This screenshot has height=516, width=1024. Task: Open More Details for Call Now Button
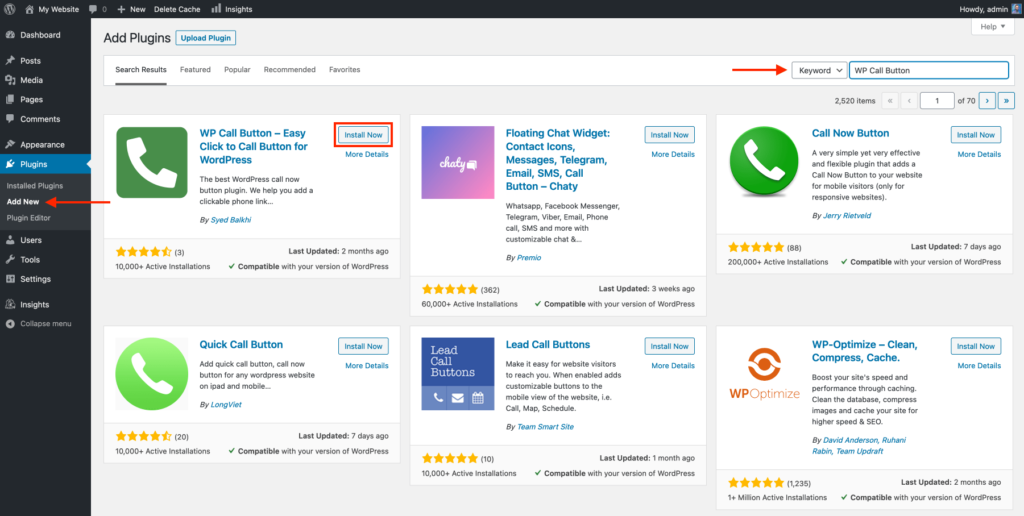[979, 154]
